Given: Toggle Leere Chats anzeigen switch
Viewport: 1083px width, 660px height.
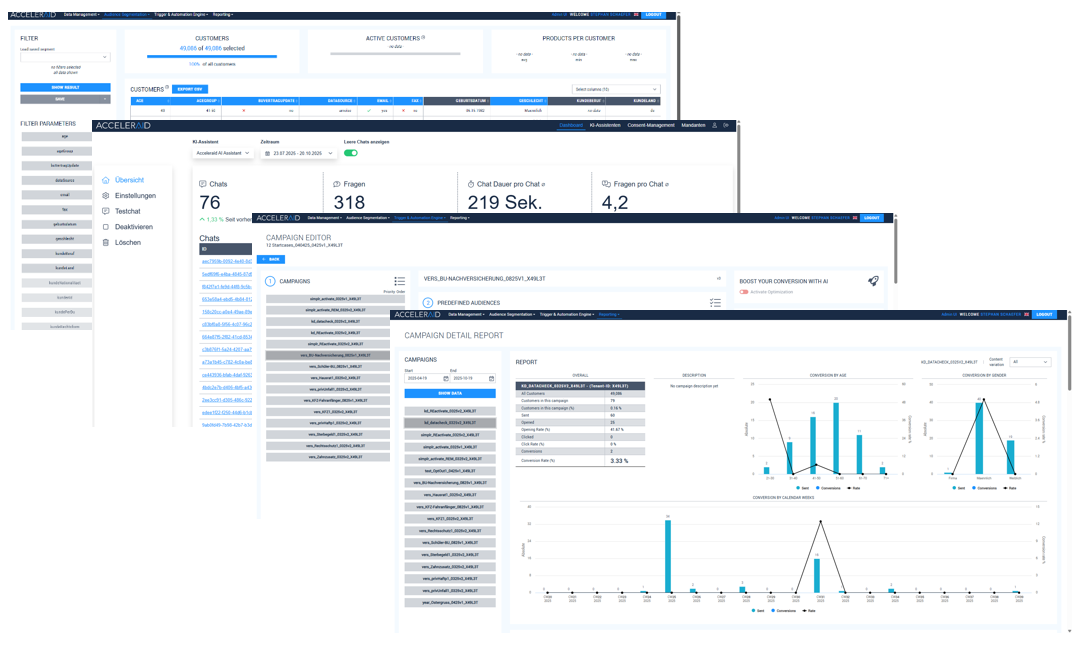Looking at the screenshot, I should click(351, 153).
